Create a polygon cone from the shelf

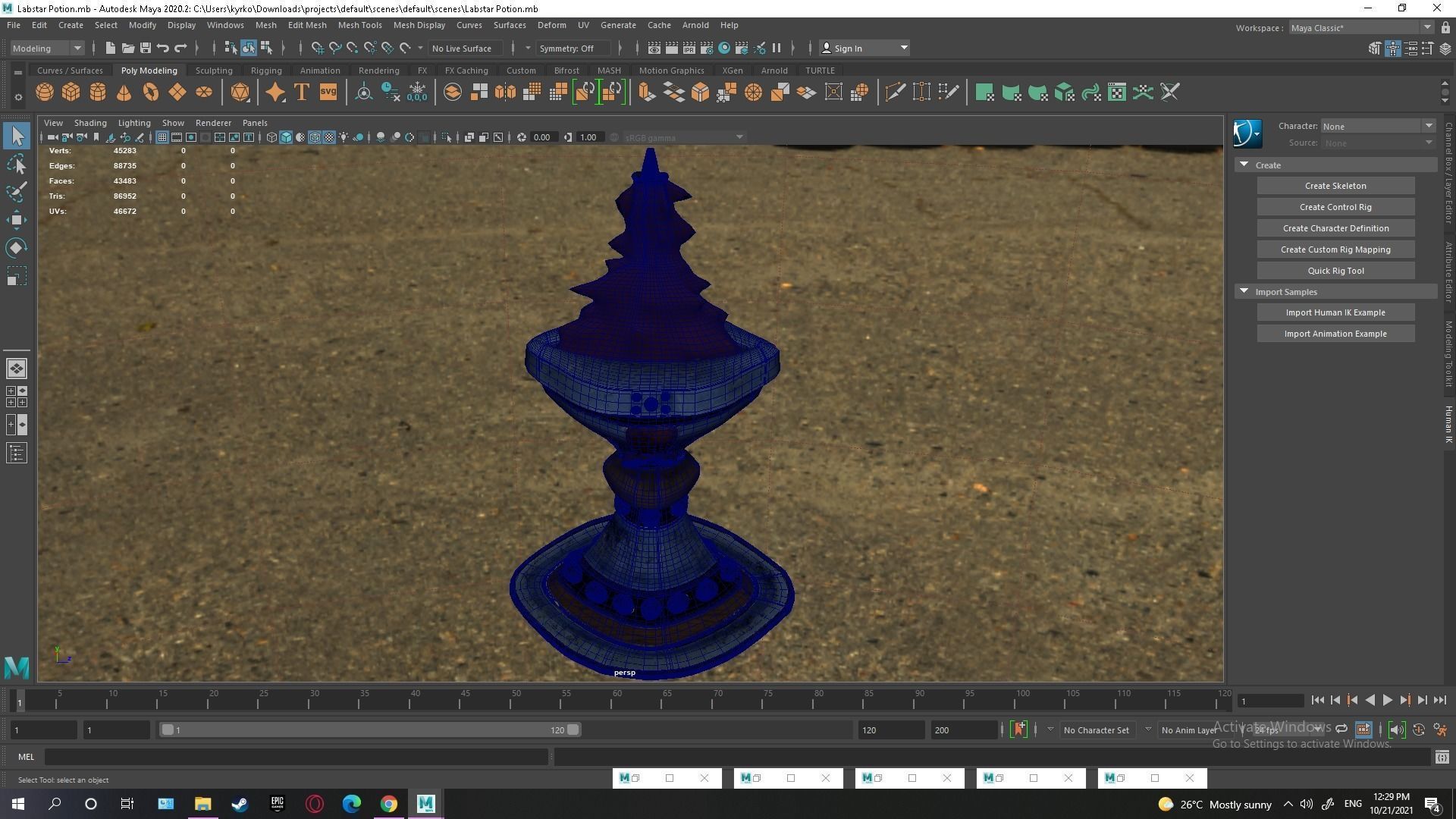[x=124, y=93]
